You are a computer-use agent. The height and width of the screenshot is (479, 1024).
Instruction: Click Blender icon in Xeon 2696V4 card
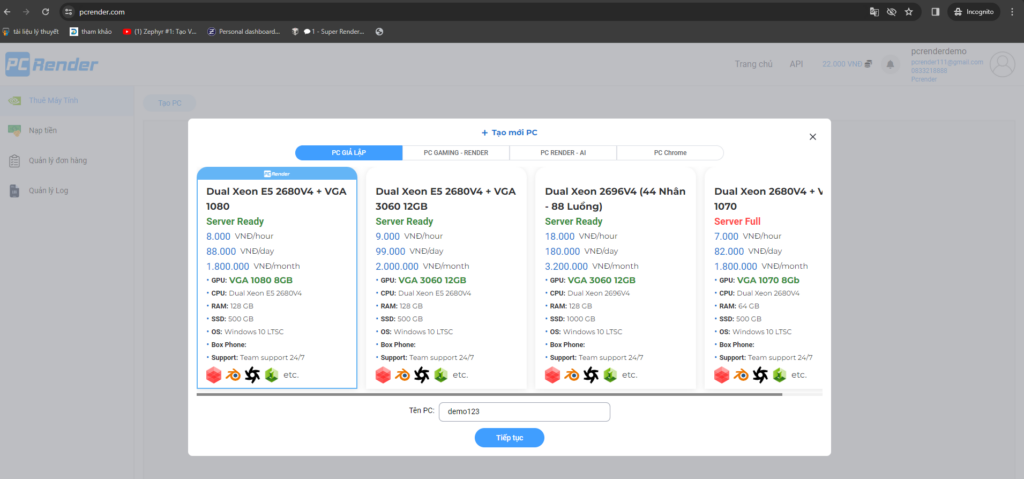pyautogui.click(x=572, y=375)
